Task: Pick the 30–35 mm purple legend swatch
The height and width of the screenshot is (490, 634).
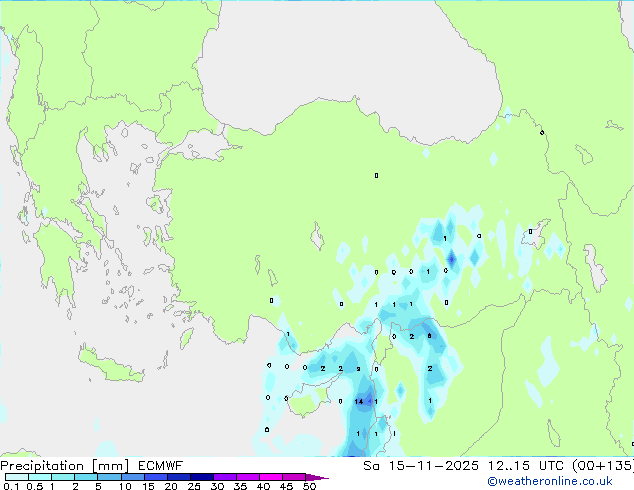Action: coord(225,477)
